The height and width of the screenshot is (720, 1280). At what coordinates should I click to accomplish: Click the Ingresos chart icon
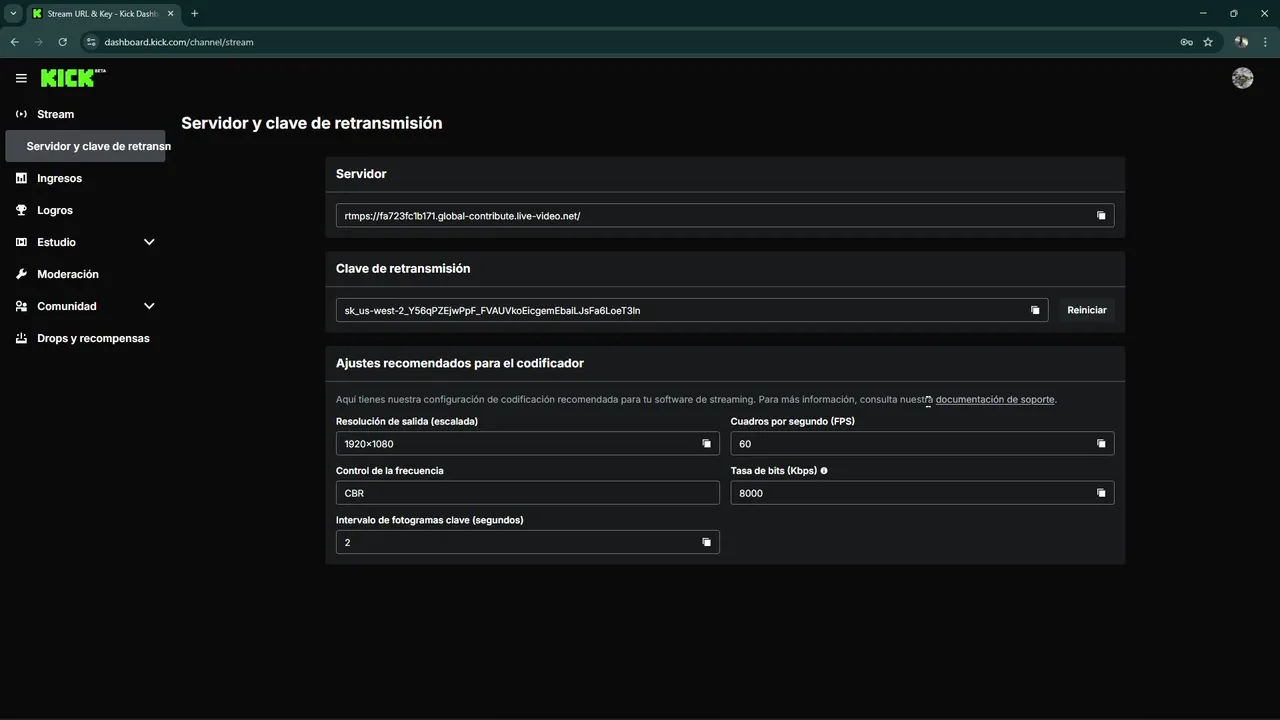[x=22, y=178]
